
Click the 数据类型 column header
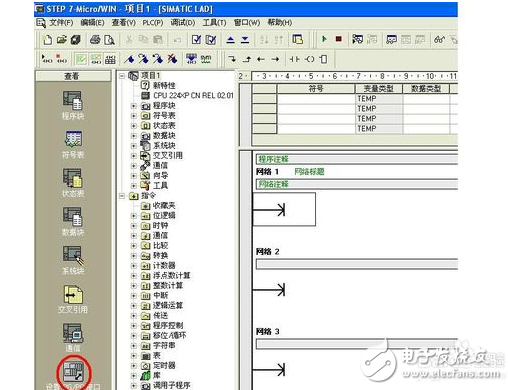pyautogui.click(x=426, y=89)
